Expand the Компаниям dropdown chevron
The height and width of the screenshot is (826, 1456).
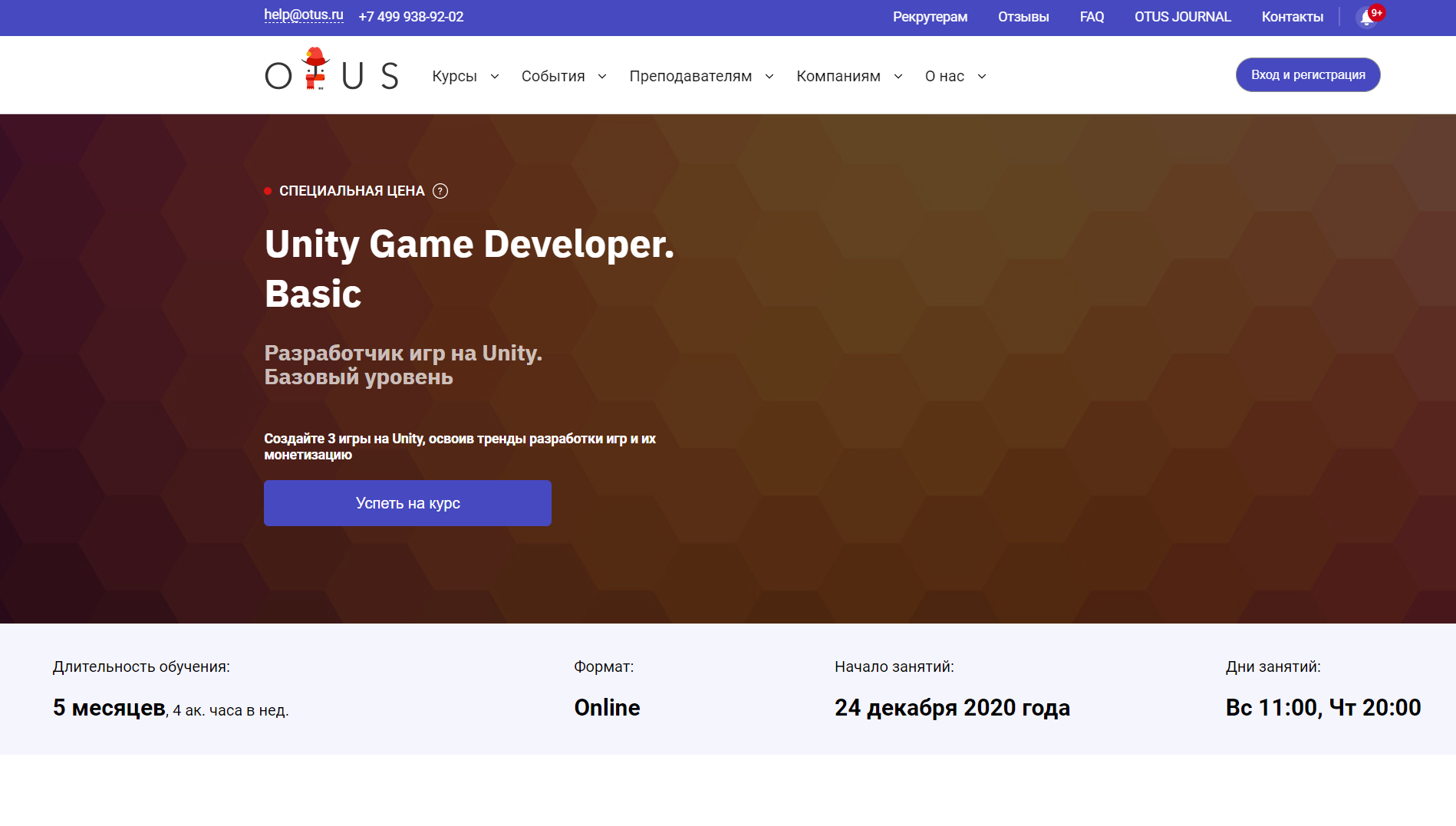[x=898, y=77]
